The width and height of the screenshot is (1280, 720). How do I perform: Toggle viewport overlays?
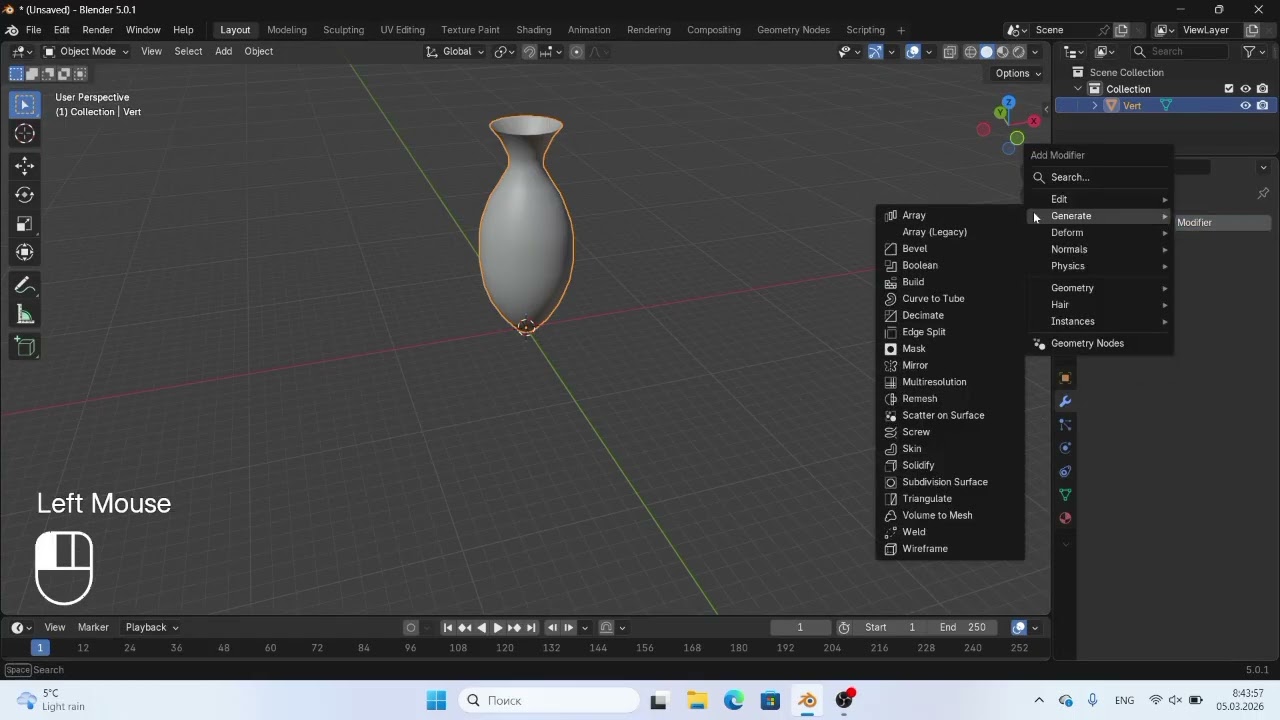[x=913, y=52]
